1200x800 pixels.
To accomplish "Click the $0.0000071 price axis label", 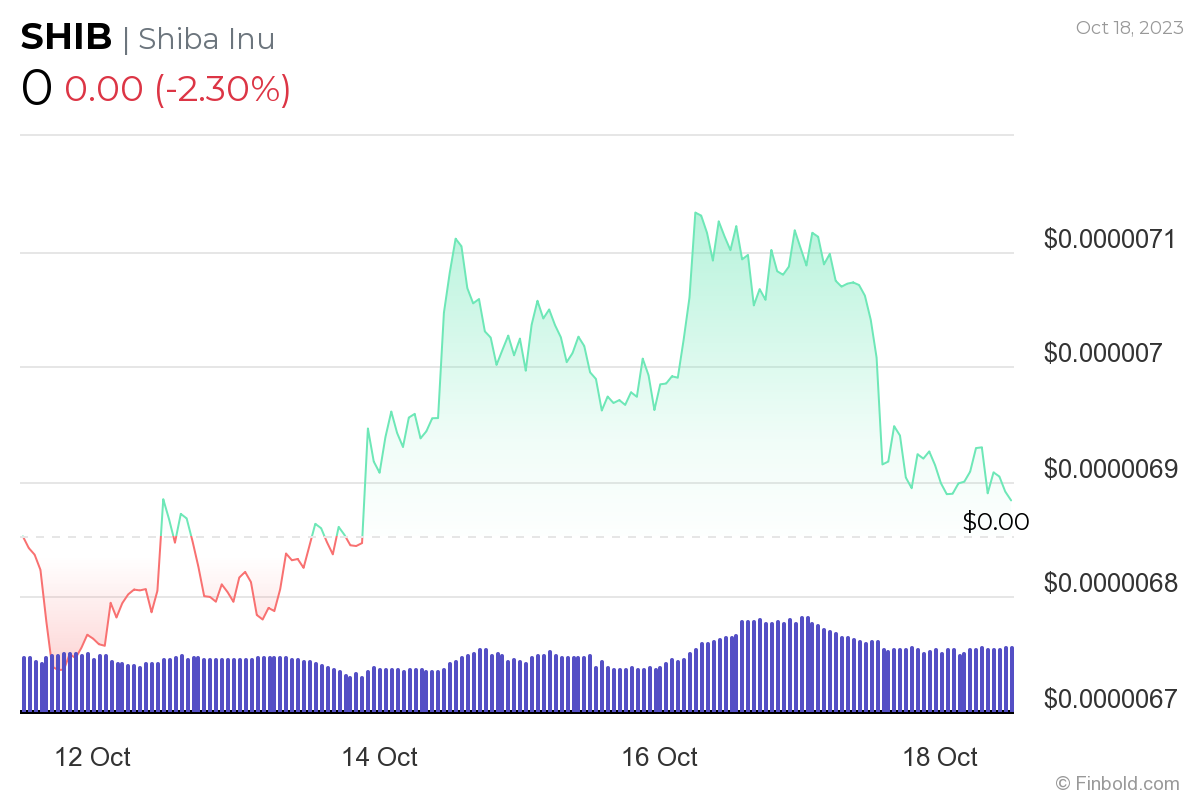I will (x=1109, y=239).
